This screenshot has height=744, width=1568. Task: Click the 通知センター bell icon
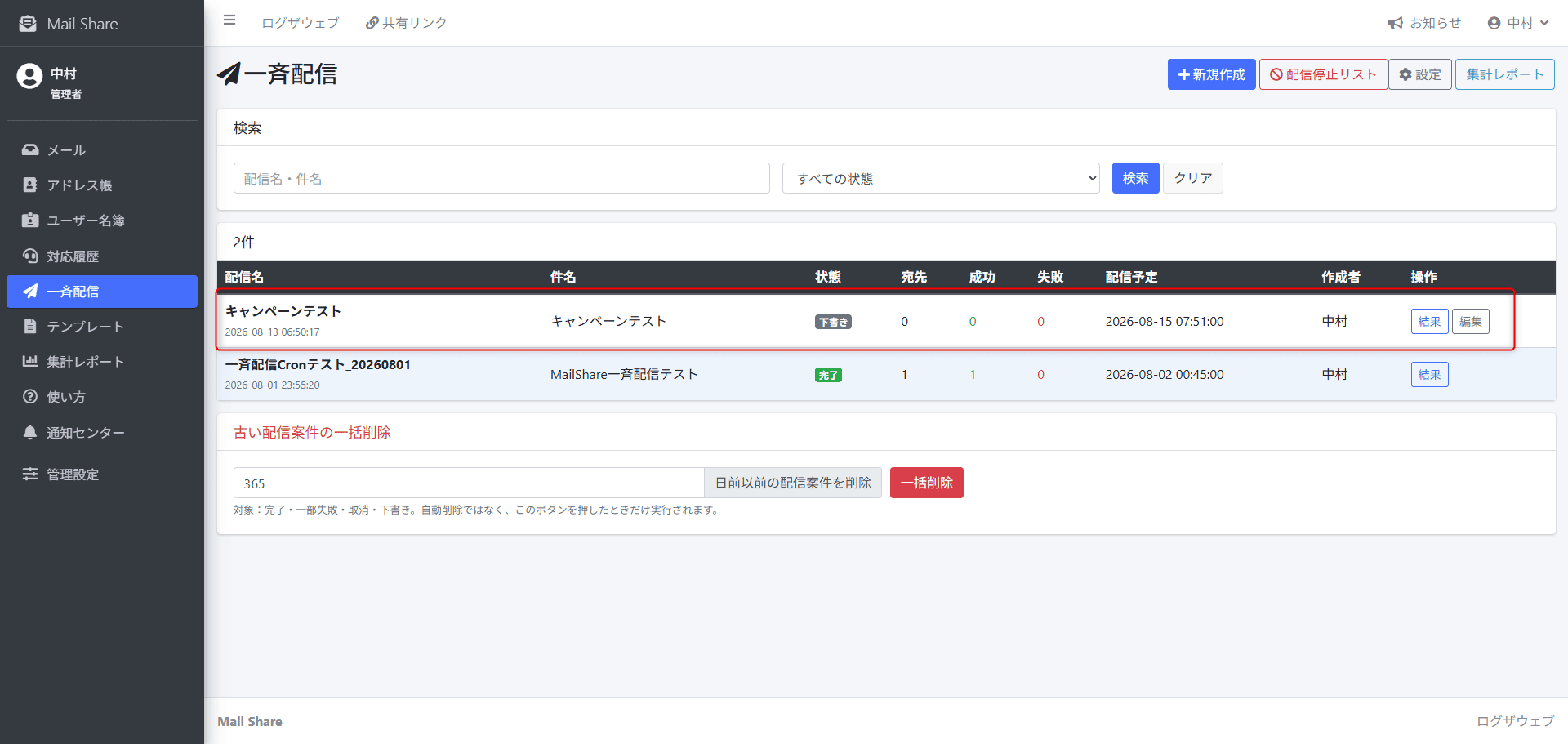click(30, 432)
